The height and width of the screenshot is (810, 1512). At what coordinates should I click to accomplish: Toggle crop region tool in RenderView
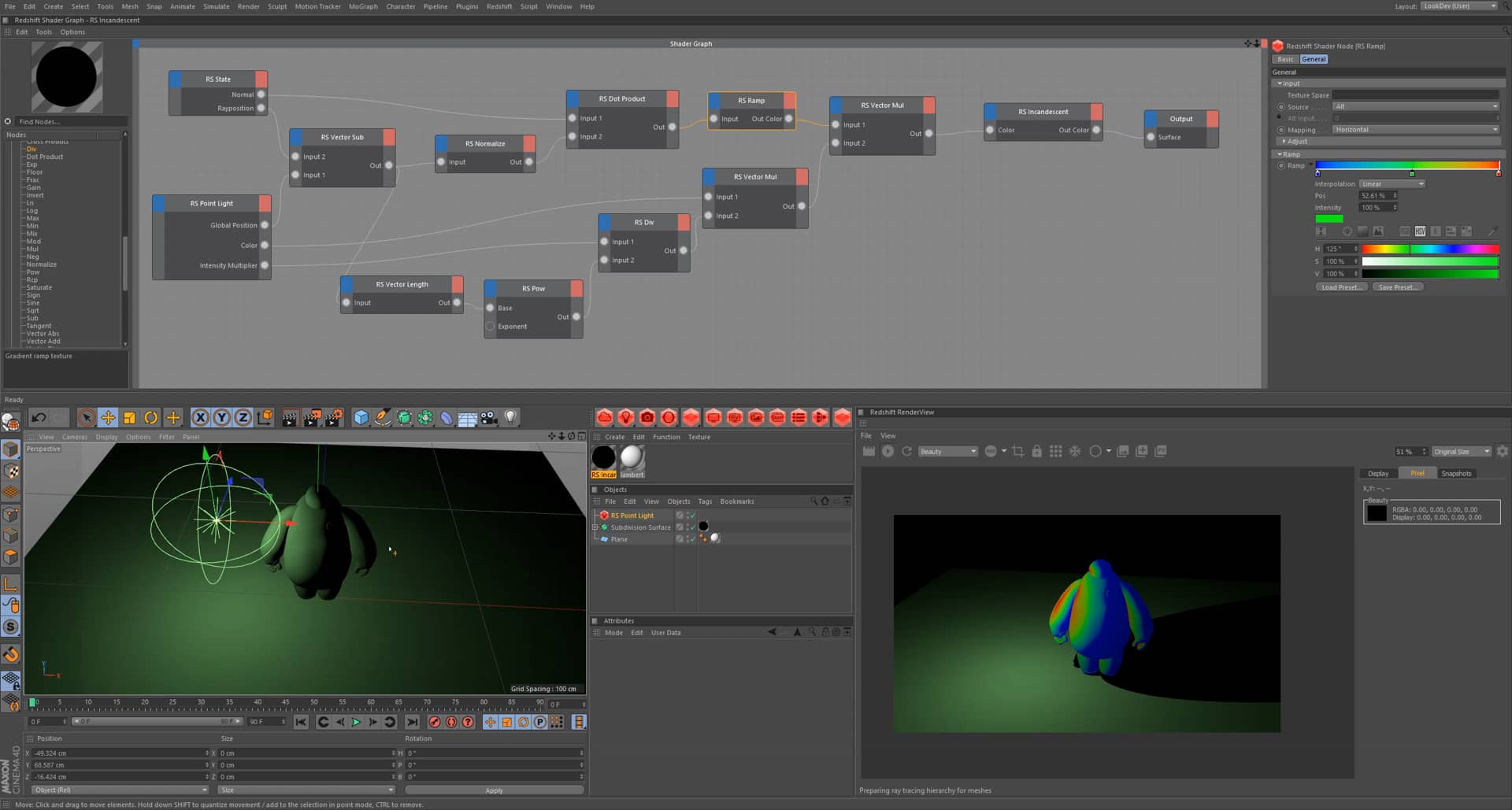click(x=1018, y=451)
